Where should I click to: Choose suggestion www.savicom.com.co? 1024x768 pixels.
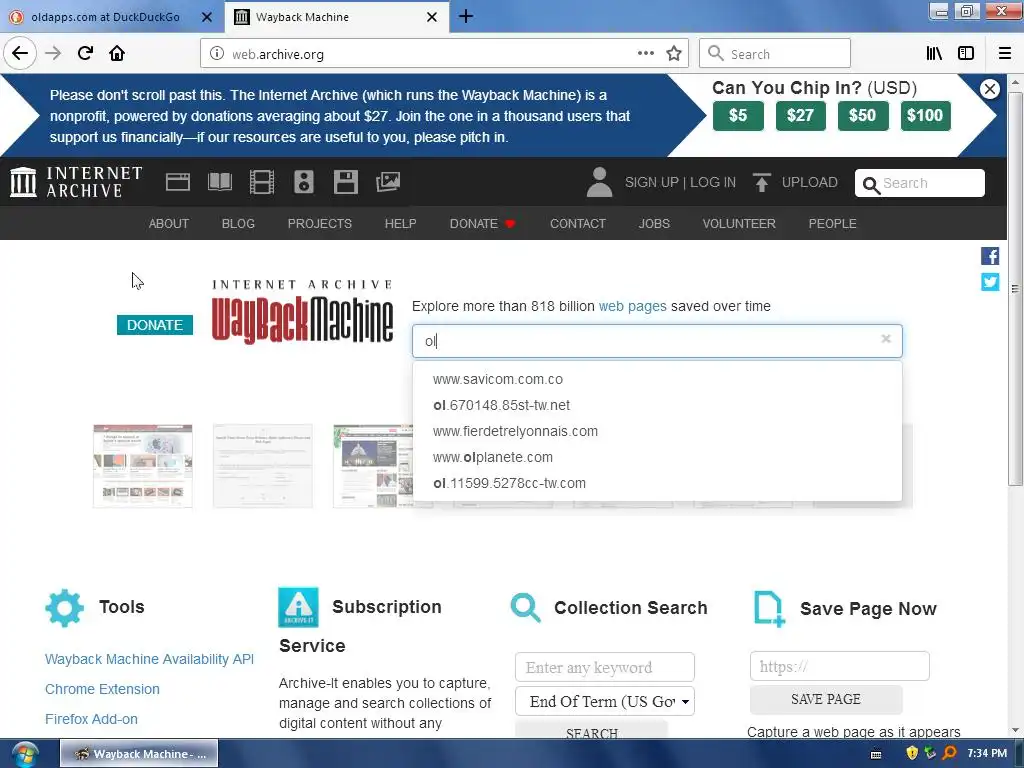657,379
